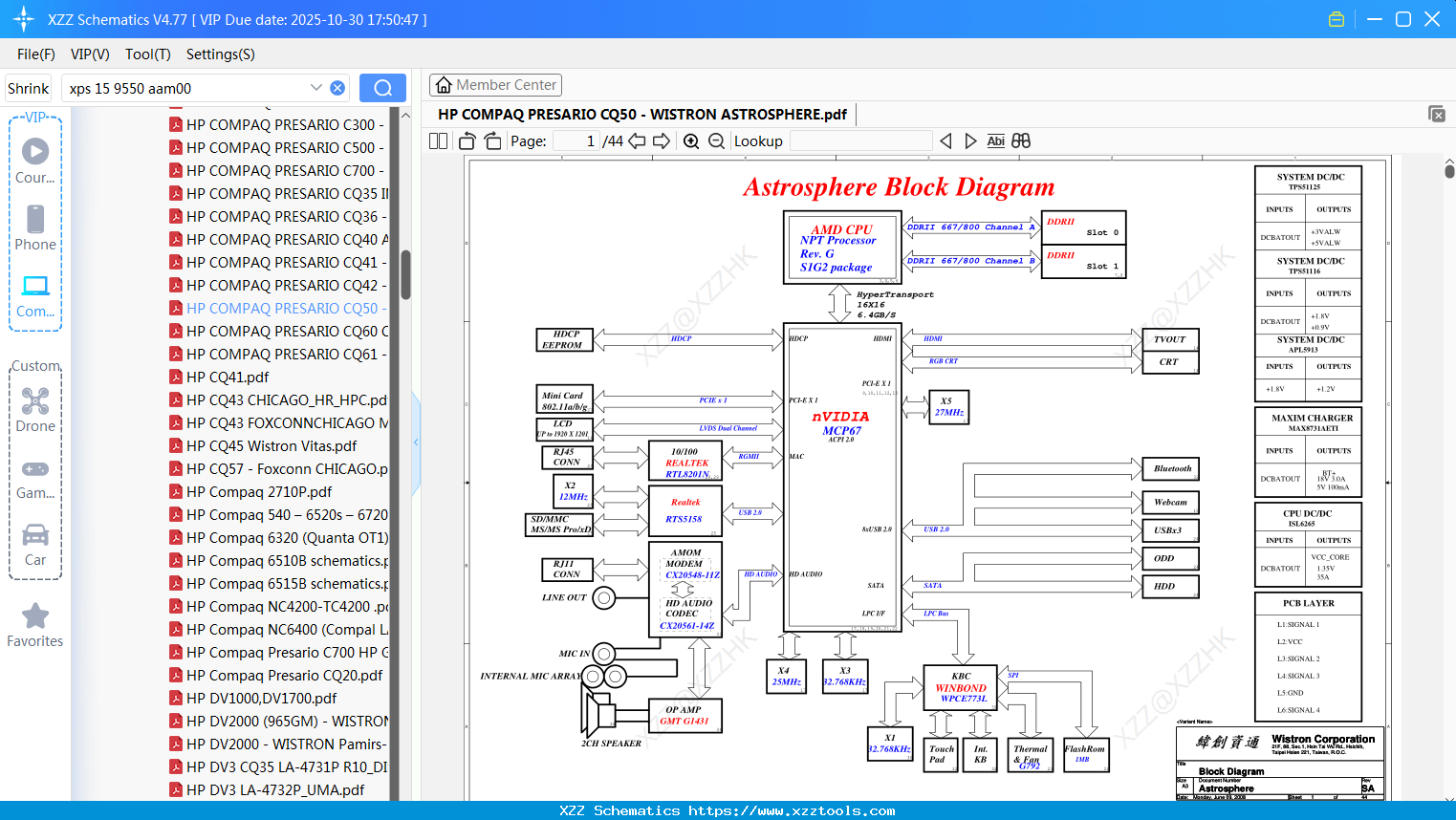The height and width of the screenshot is (820, 1456).
Task: Rotate page counterclockwise
Action: point(467,140)
